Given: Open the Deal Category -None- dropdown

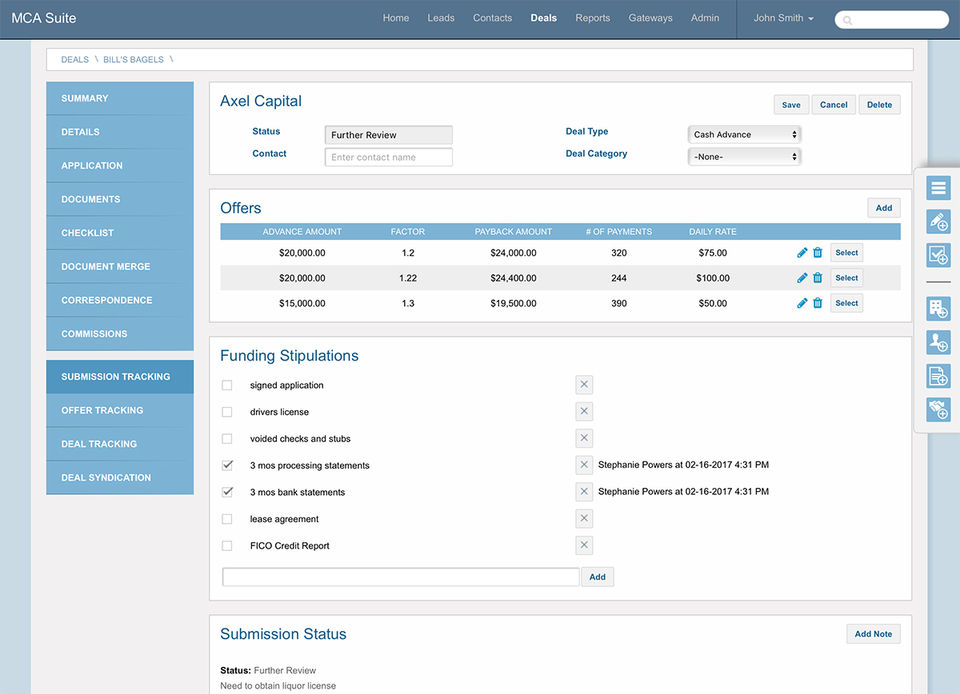Looking at the screenshot, I should point(744,157).
